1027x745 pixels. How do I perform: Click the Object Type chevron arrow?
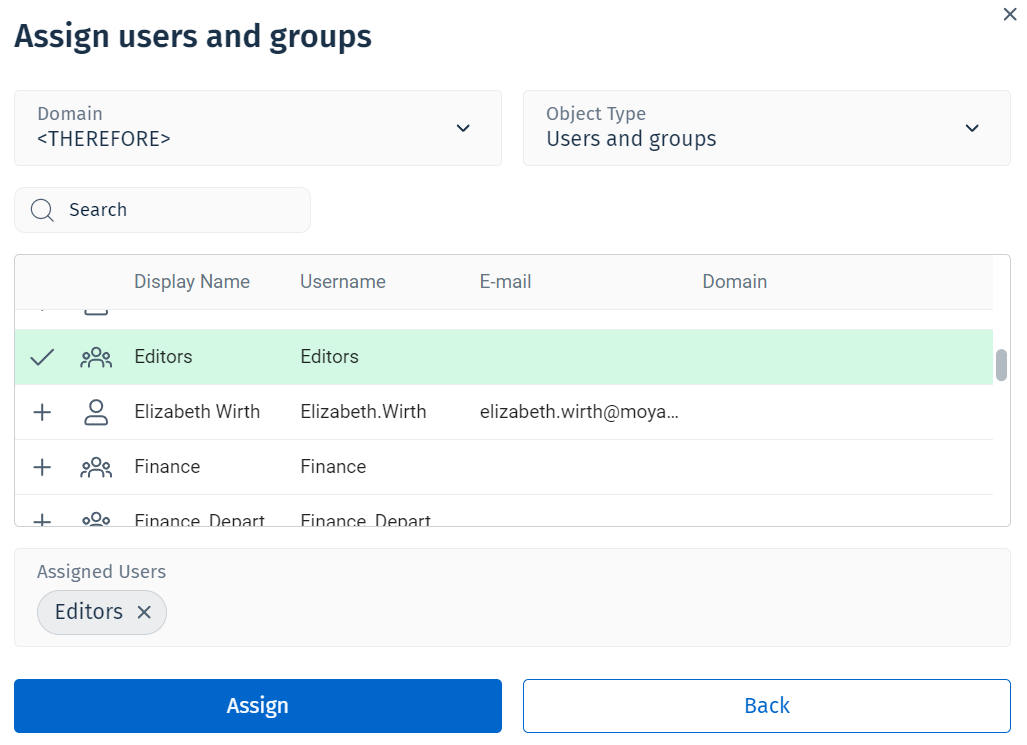[x=972, y=128]
